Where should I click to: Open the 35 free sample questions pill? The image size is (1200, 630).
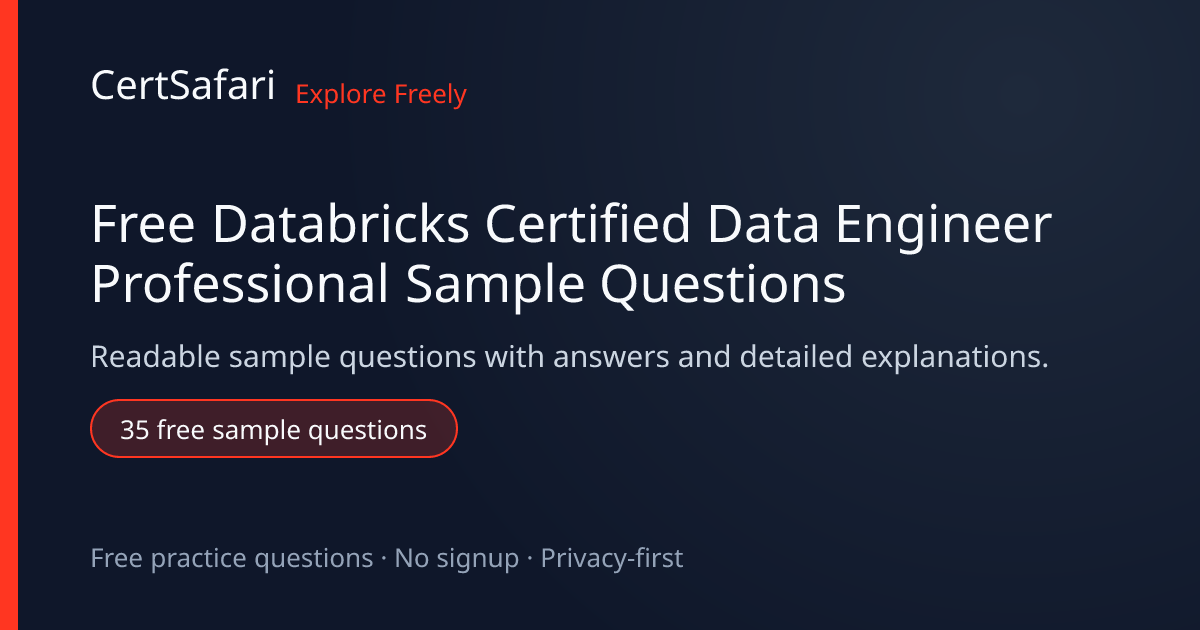pyautogui.click(x=274, y=429)
